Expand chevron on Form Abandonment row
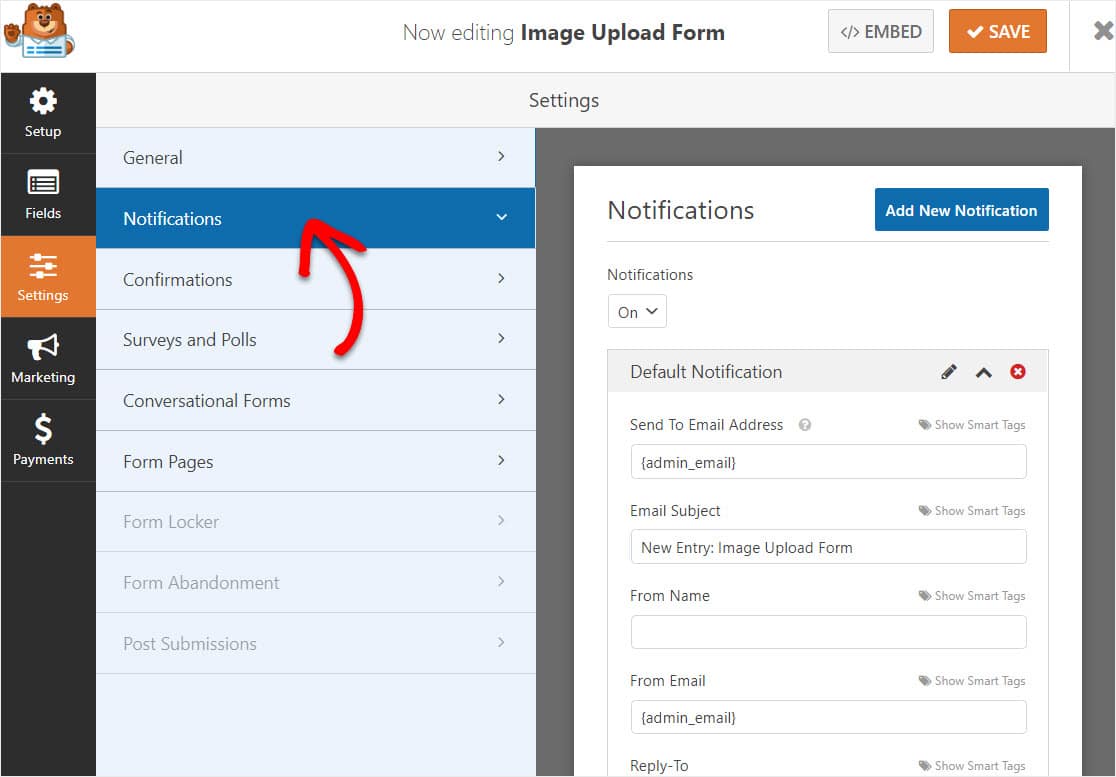Image resolution: width=1116 pixels, height=777 pixels. coord(501,581)
